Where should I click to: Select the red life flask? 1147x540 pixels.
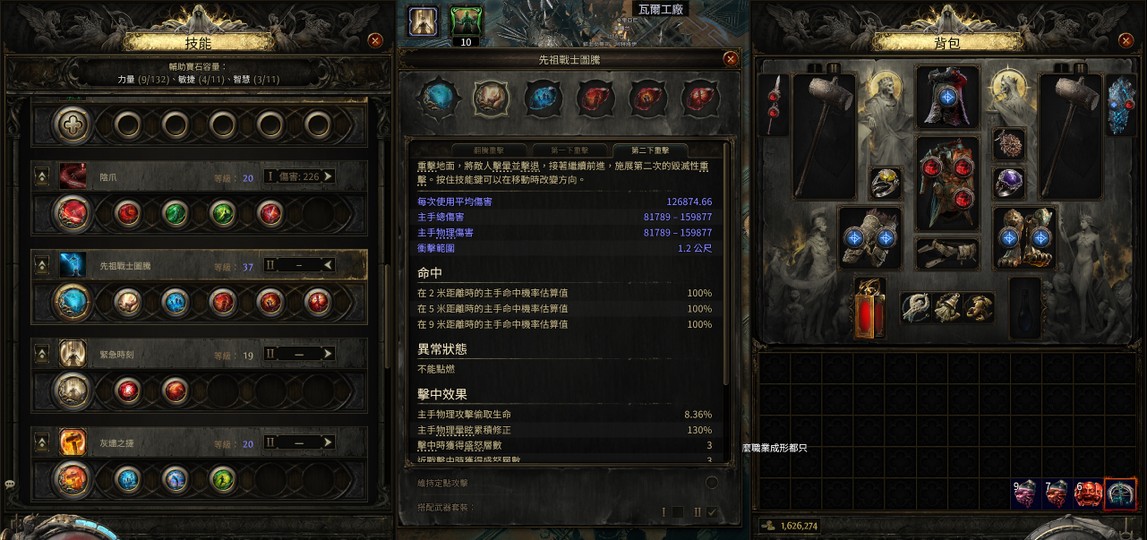(870, 308)
